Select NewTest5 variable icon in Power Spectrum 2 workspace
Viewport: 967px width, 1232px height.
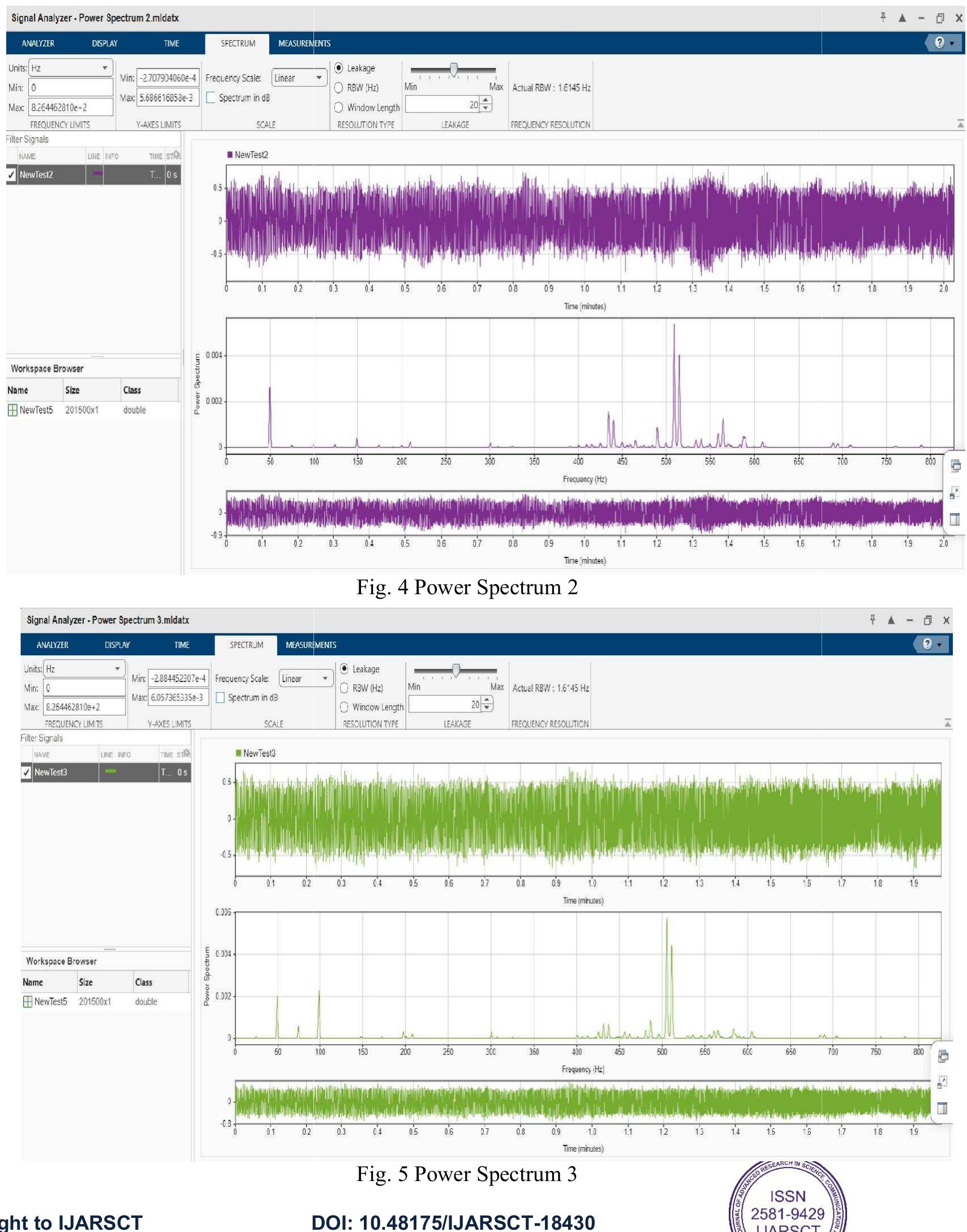tap(12, 410)
